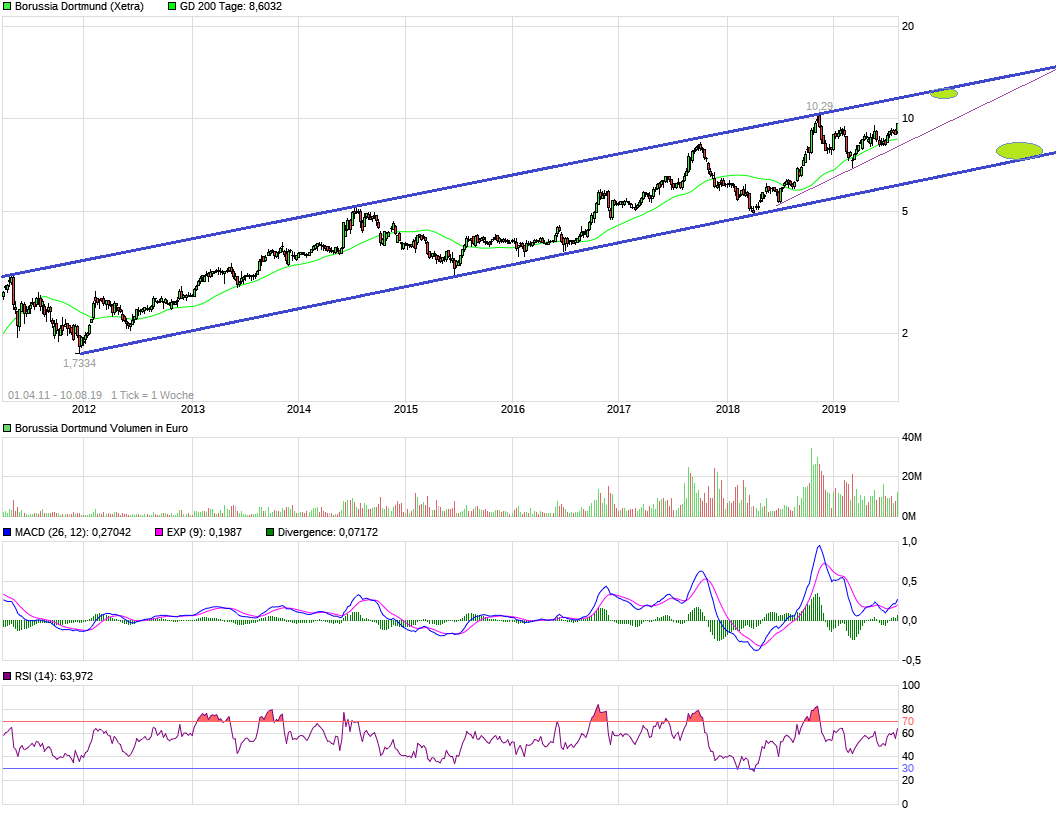The height and width of the screenshot is (814, 1056).
Task: Click the GD 200 Tage legend color square
Action: pyautogui.click(x=172, y=7)
